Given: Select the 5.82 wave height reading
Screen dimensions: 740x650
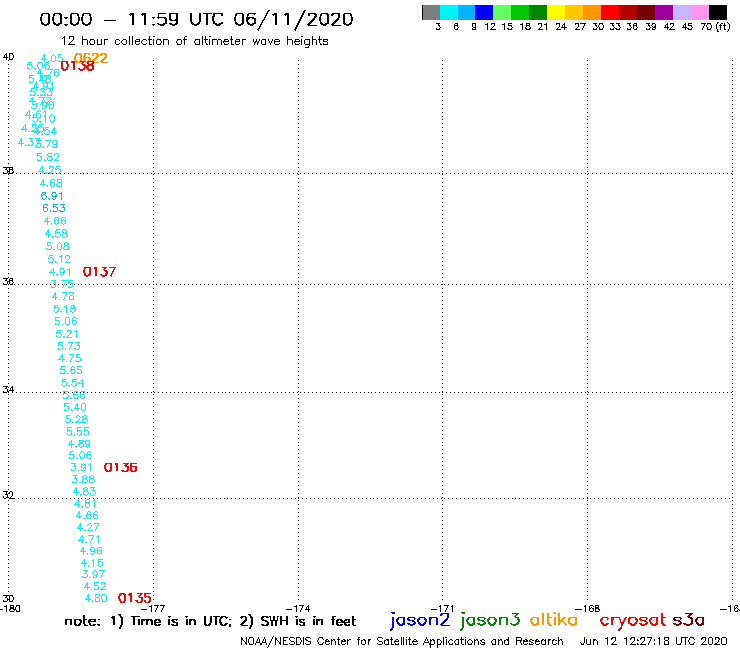Looking at the screenshot, I should pyautogui.click(x=48, y=157).
